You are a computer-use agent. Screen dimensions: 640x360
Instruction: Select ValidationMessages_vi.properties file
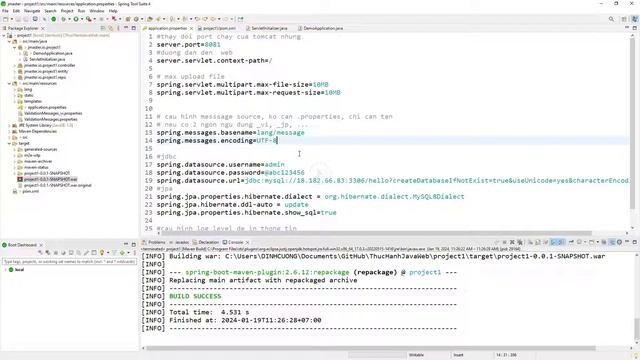(53, 113)
